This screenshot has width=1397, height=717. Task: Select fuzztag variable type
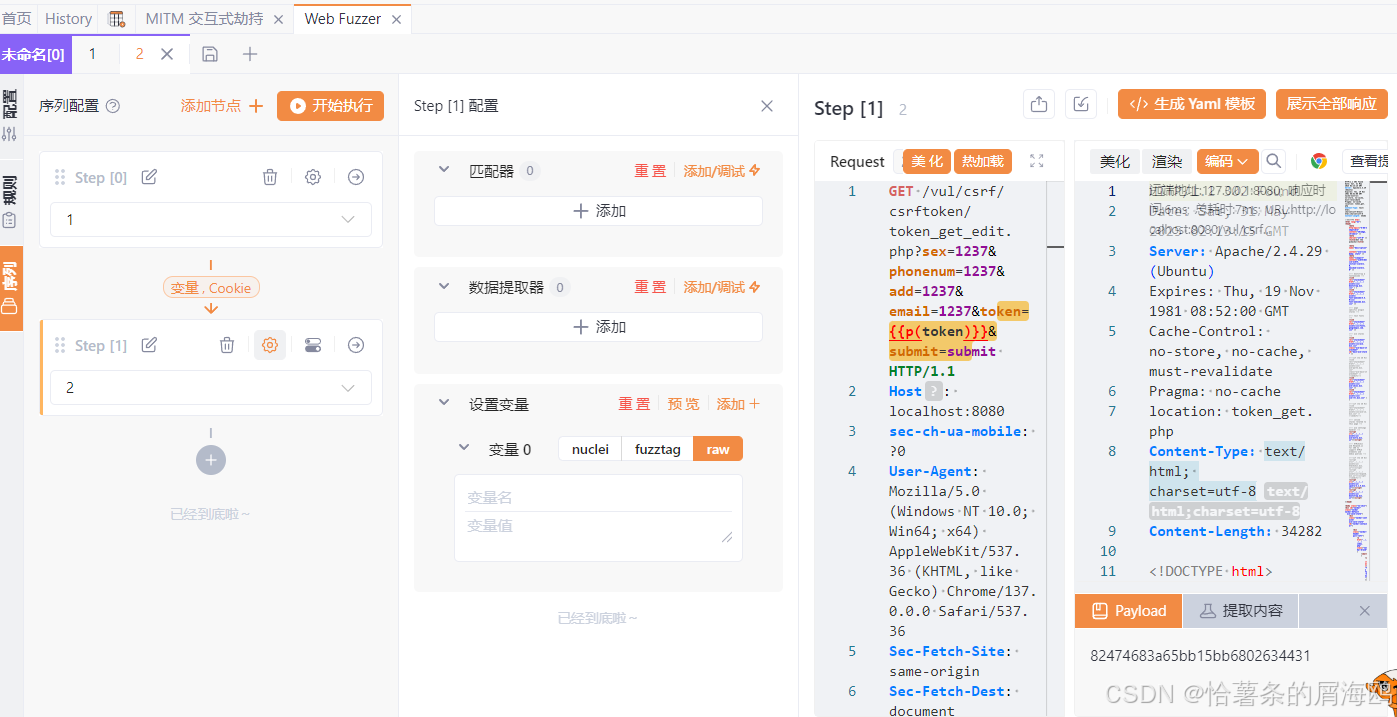[x=657, y=449]
